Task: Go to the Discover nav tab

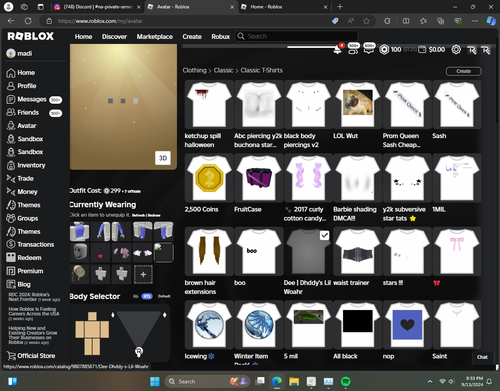Action: [114, 36]
